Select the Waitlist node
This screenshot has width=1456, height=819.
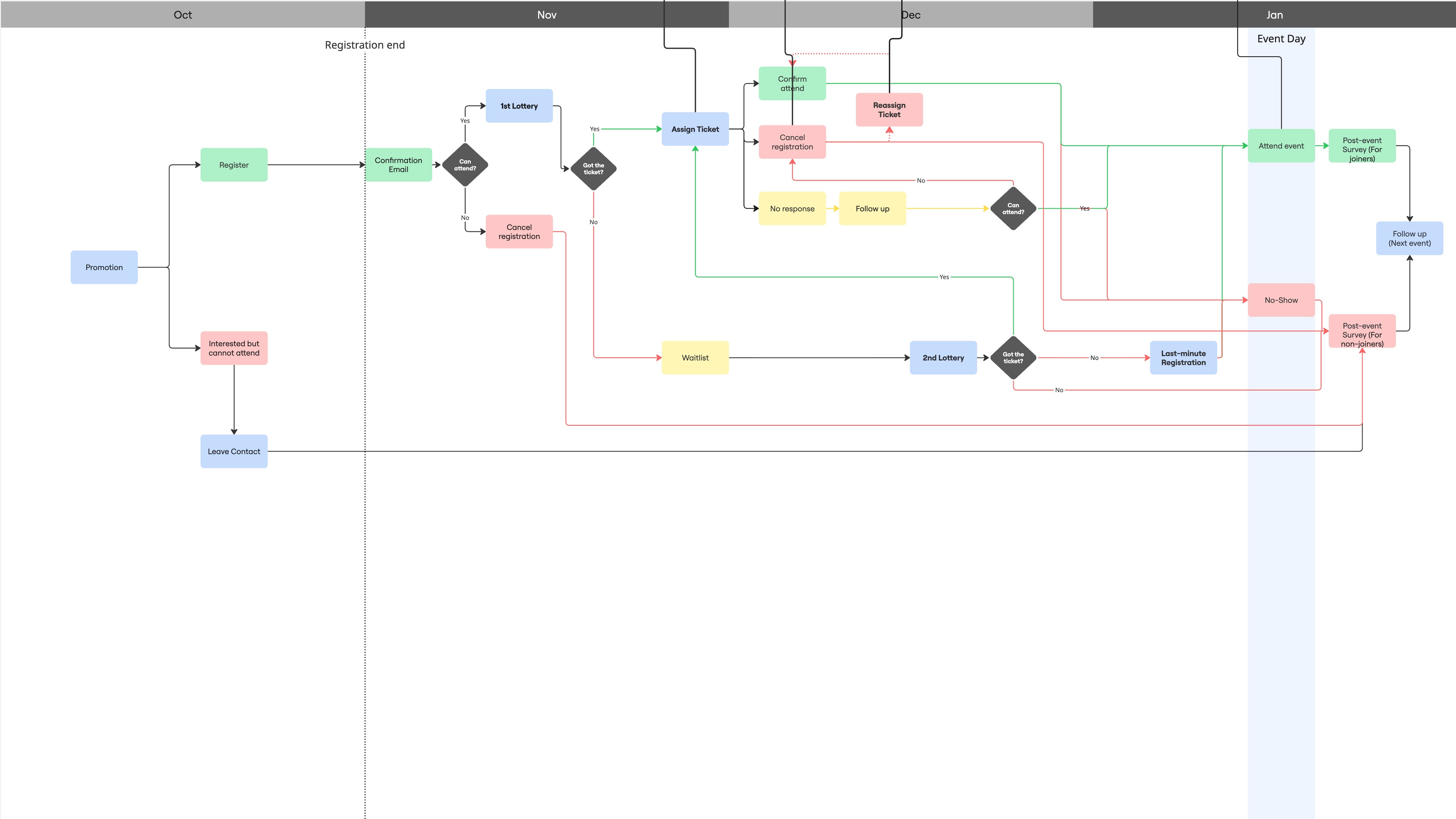[695, 358]
